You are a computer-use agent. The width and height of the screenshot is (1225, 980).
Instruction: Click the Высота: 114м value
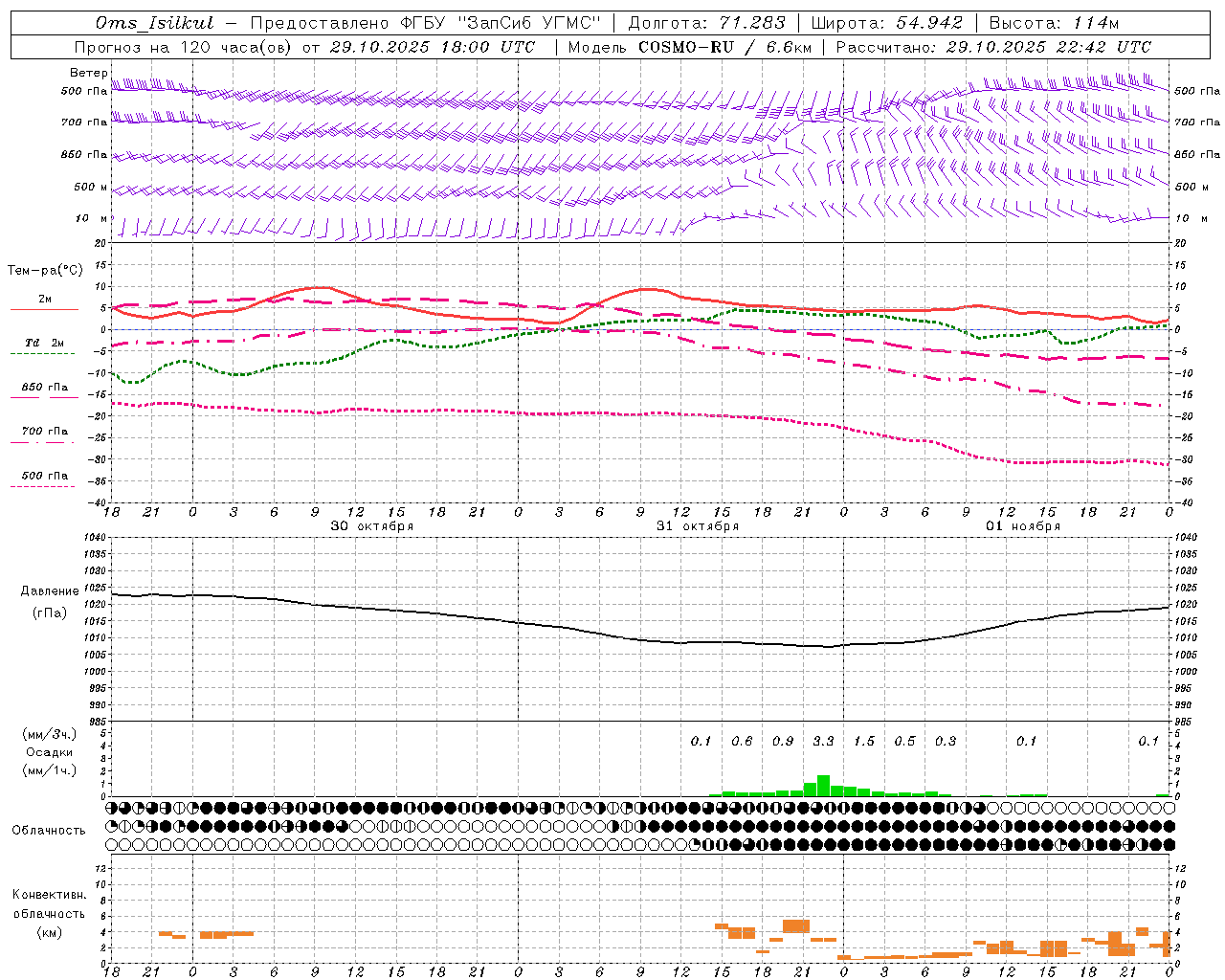[1054, 23]
